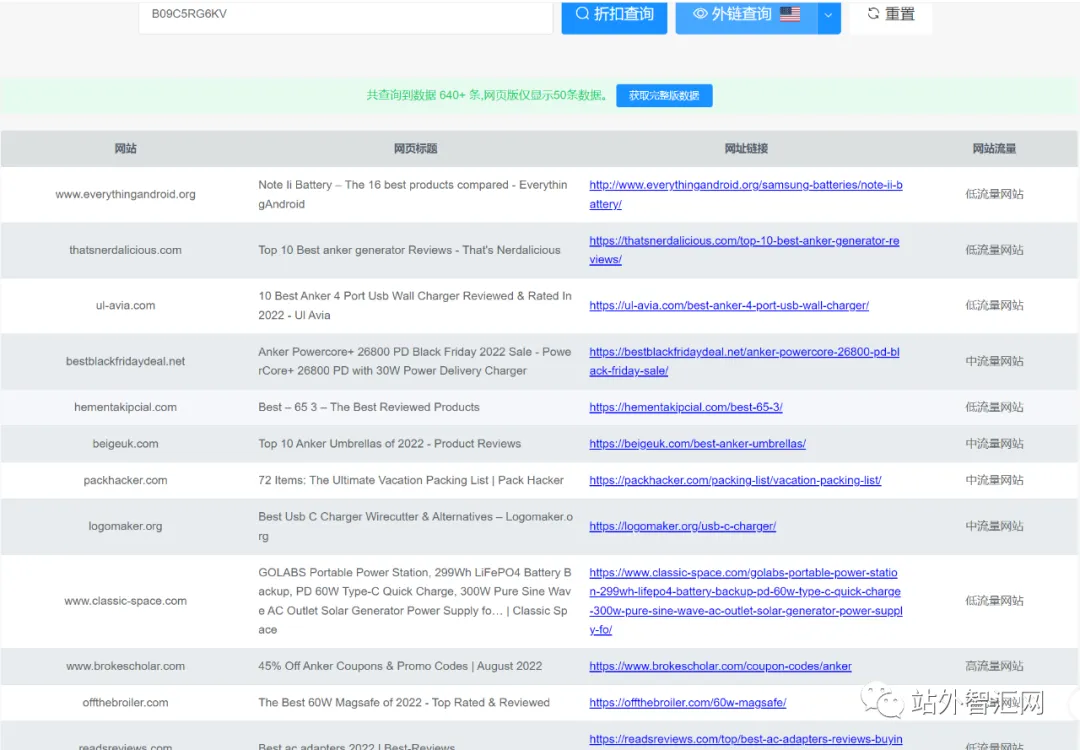Open the dropdown arrow beside 外链查询
Viewport: 1080px width, 750px height.
(x=829, y=15)
